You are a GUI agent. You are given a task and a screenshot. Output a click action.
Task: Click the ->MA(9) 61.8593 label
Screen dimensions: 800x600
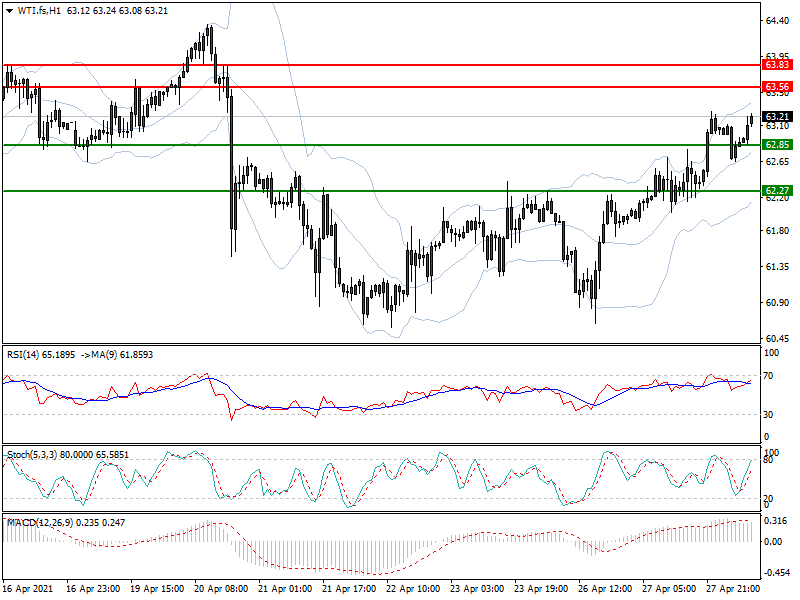point(117,355)
